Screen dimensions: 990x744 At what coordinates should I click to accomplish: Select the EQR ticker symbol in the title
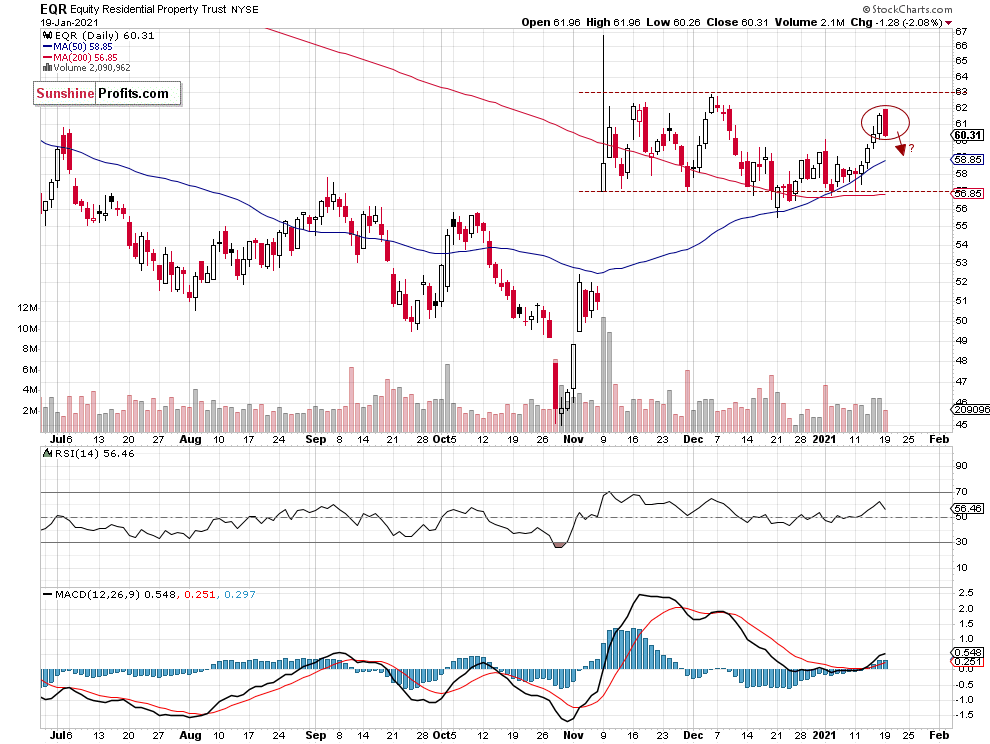(x=53, y=9)
